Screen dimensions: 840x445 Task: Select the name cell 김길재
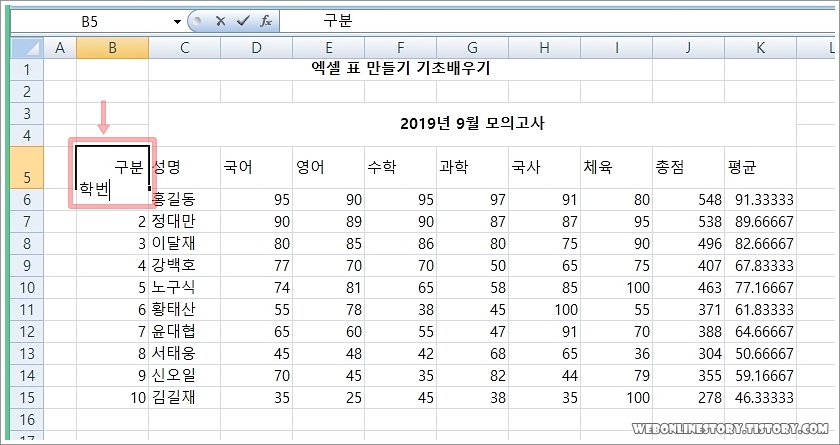184,397
